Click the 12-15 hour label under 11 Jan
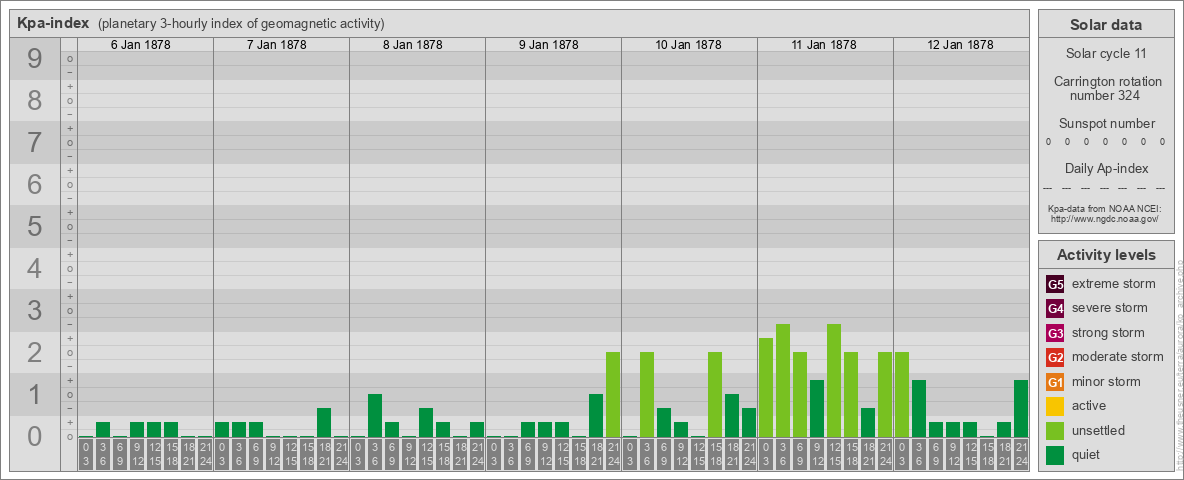 [x=834, y=455]
